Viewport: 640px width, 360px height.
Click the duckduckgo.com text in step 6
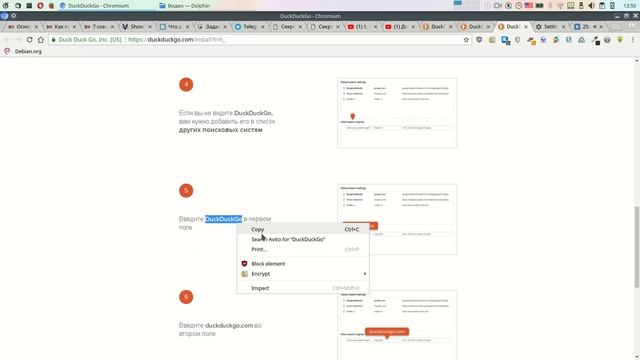point(229,325)
